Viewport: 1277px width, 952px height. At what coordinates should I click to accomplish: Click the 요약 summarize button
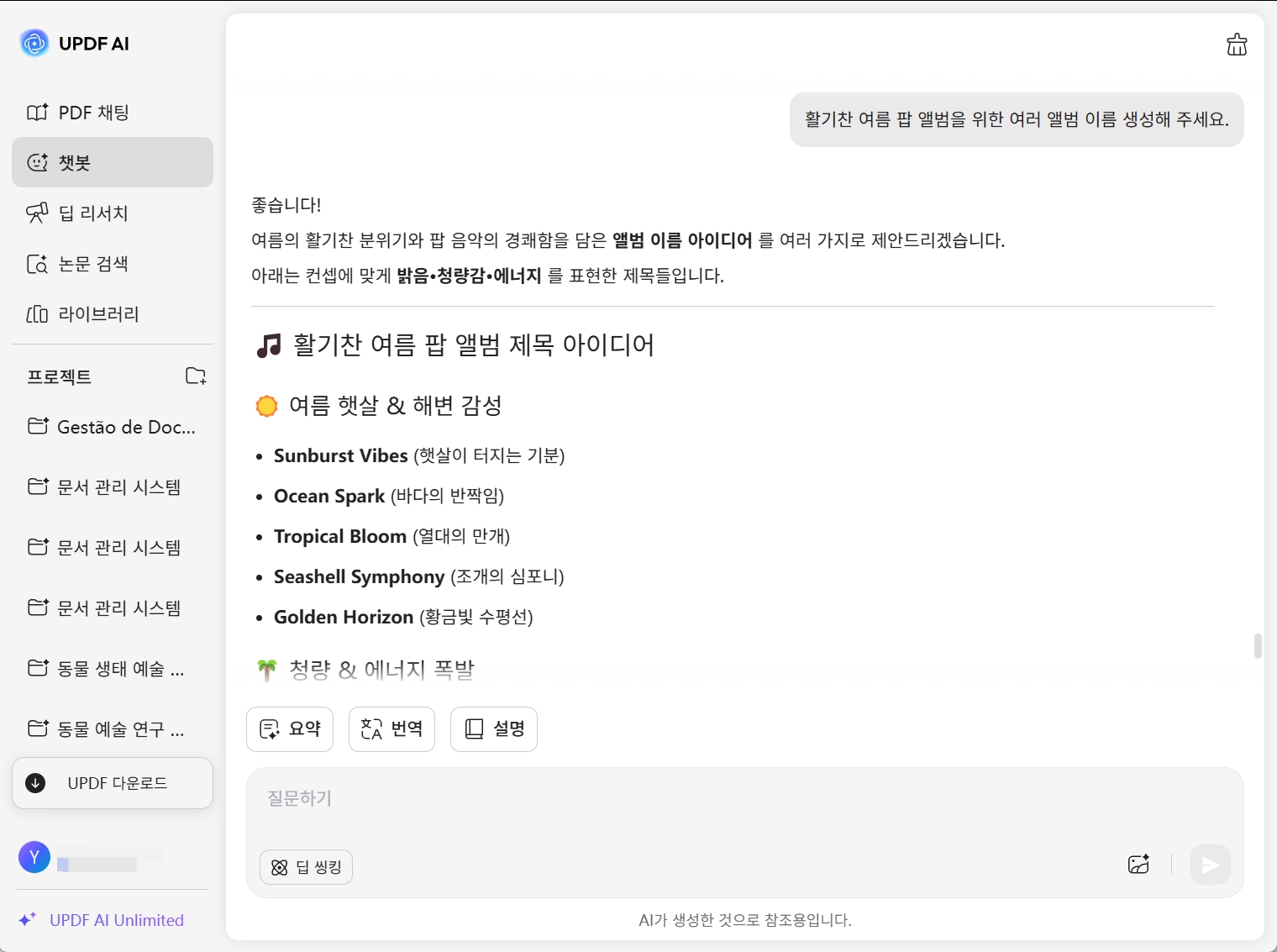tap(290, 728)
